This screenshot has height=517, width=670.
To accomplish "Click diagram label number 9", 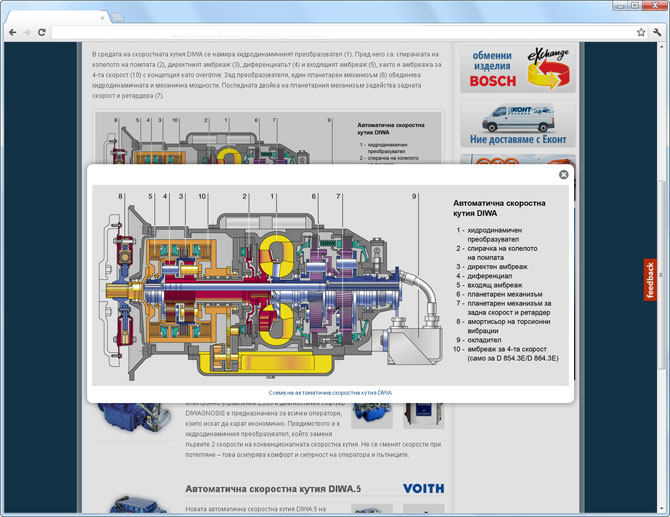I will pyautogui.click(x=414, y=197).
